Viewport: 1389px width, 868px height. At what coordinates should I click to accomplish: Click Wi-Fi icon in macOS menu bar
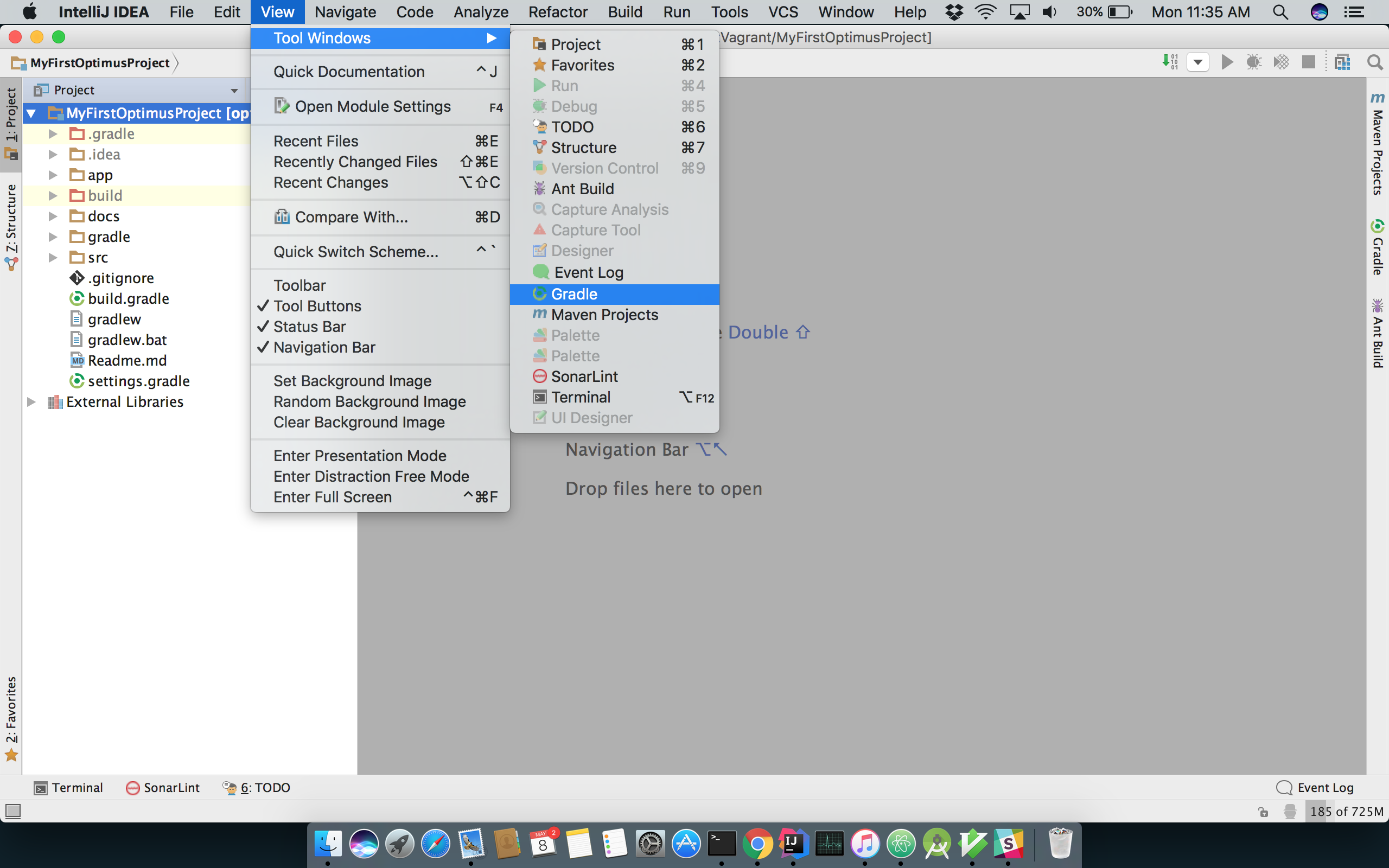tap(985, 12)
